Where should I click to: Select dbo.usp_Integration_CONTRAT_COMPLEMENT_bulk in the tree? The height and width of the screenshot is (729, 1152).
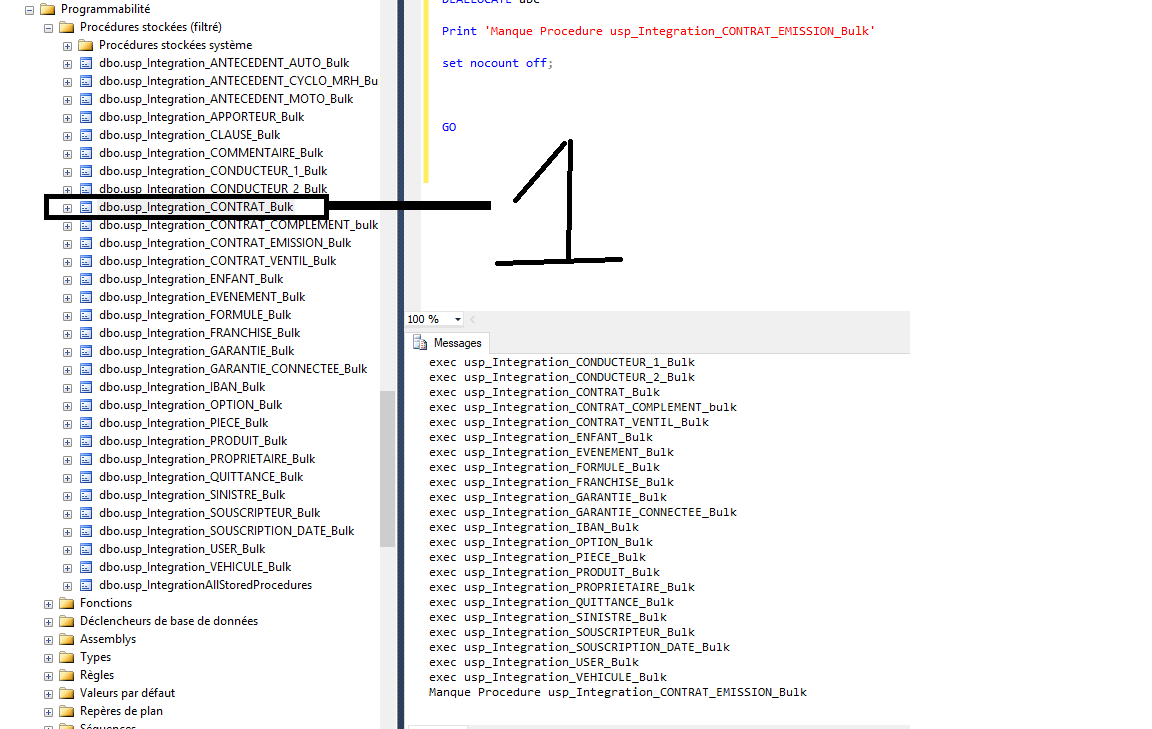click(239, 225)
